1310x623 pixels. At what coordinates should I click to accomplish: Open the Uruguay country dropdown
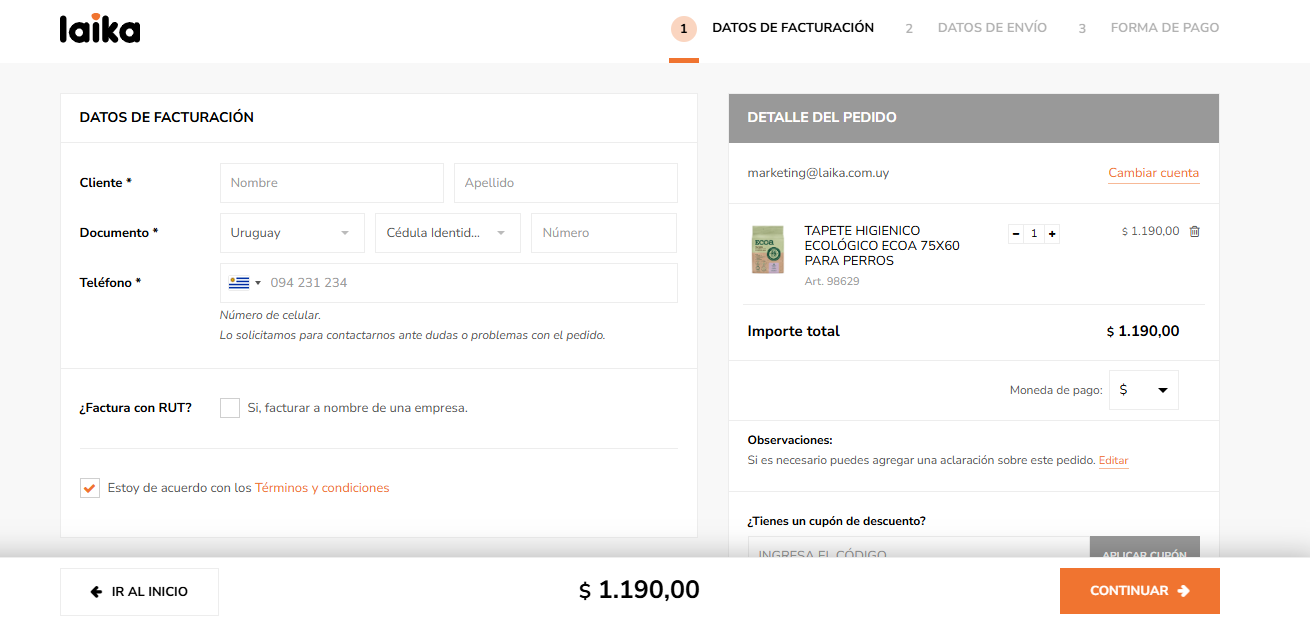(292, 233)
